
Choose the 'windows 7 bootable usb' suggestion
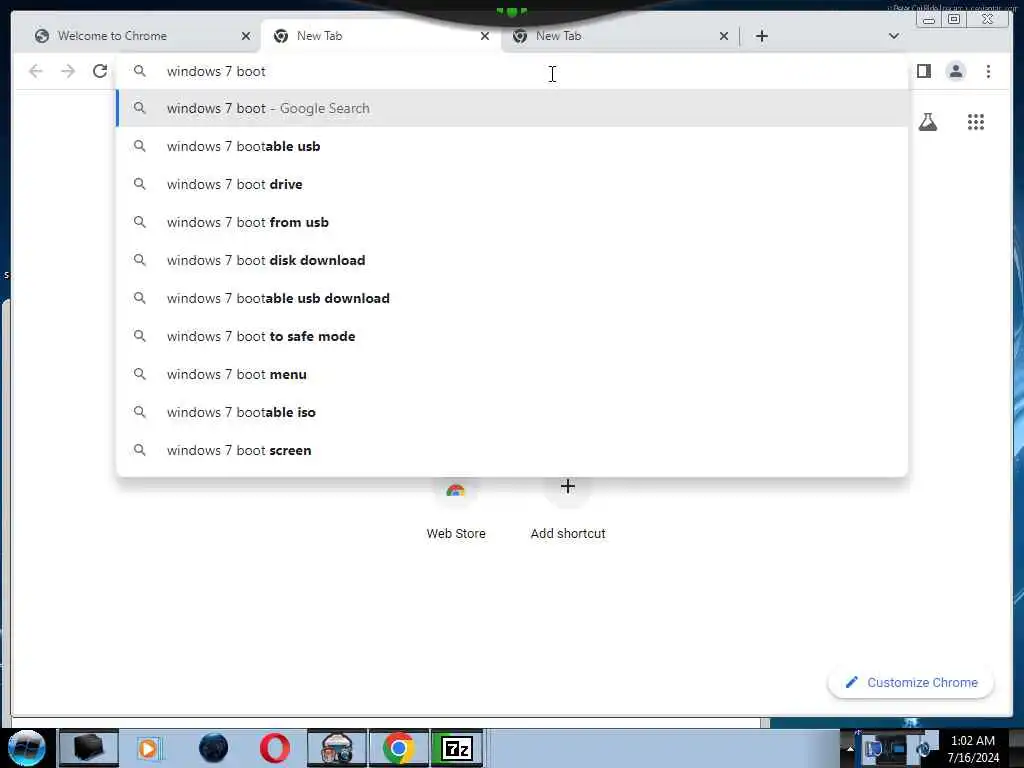(512, 146)
